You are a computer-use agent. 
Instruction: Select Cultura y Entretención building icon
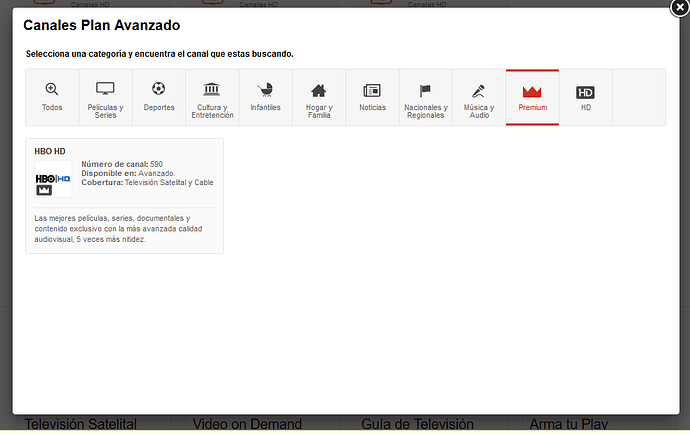coord(212,89)
